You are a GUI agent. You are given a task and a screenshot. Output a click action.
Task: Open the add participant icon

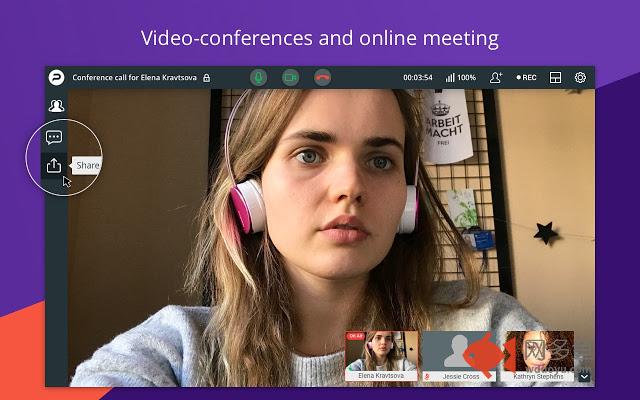coord(496,78)
